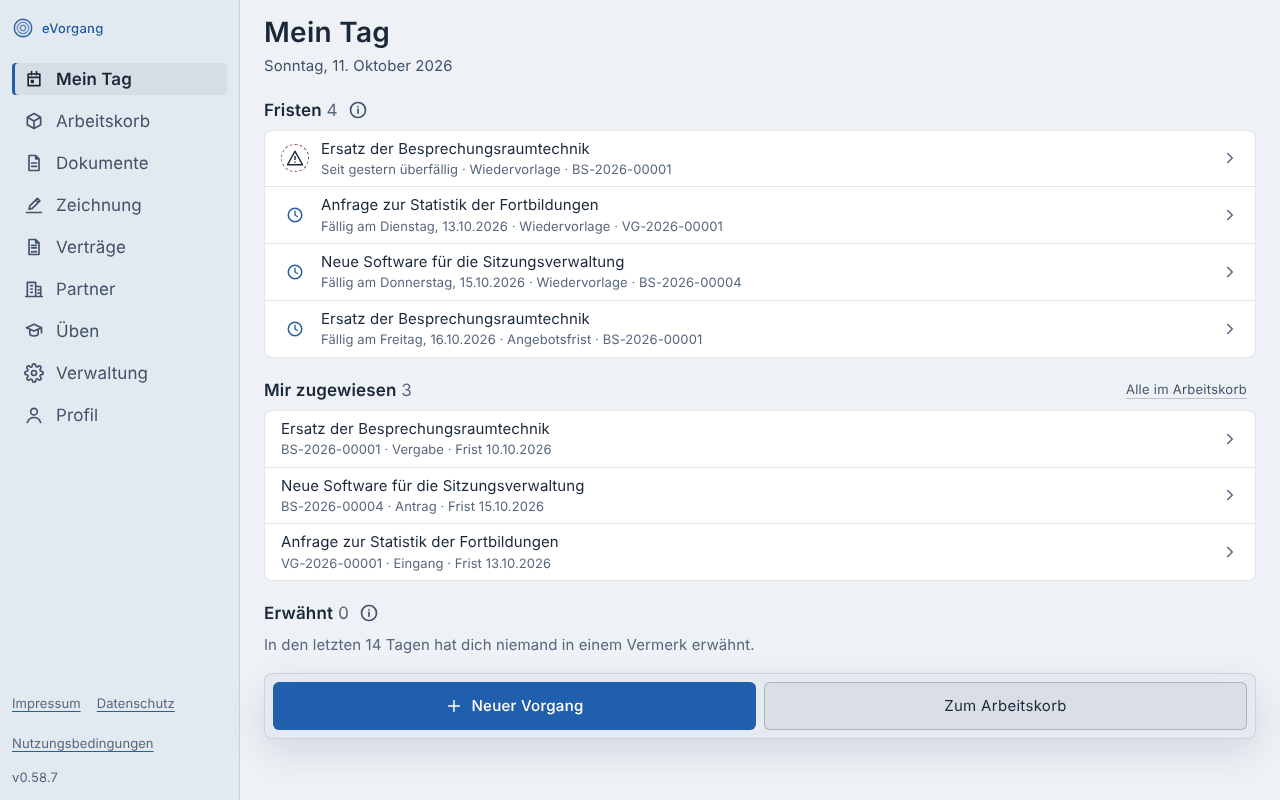This screenshot has width=1280, height=800.
Task: Open chevron of assigned item Frist 13.10.2026
Action: point(1230,552)
